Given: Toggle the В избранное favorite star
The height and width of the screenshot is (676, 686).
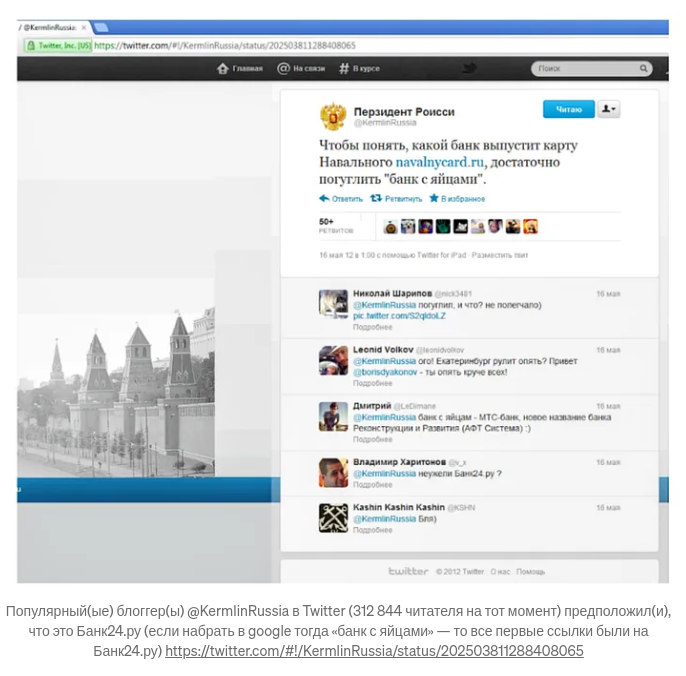Looking at the screenshot, I should [434, 198].
